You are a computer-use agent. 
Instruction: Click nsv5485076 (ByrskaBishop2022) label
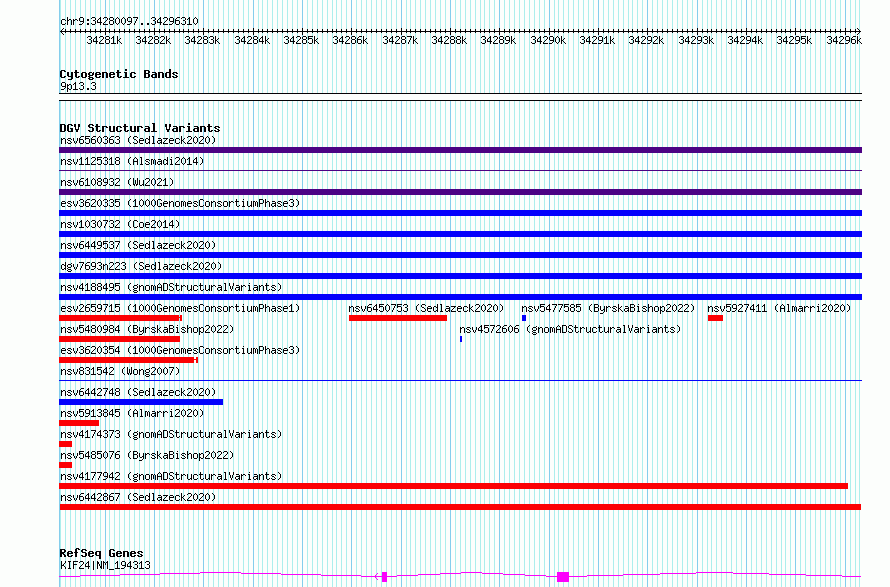click(147, 455)
